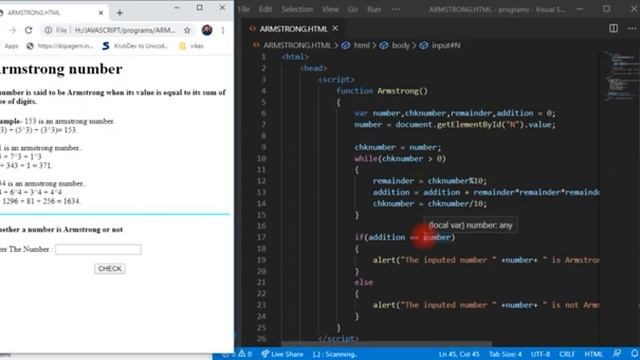
Task: Click "remainder = chknumber%10;" line
Action: click(430, 181)
